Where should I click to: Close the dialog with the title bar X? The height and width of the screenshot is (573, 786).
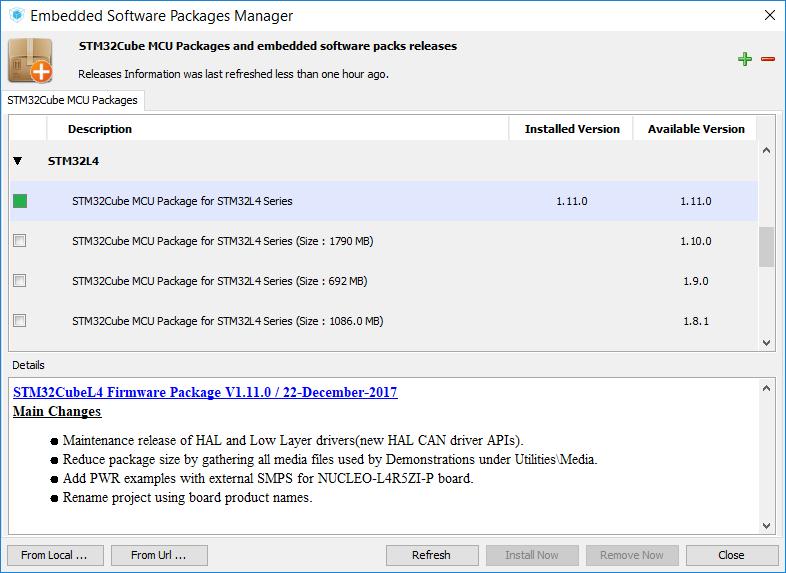770,15
